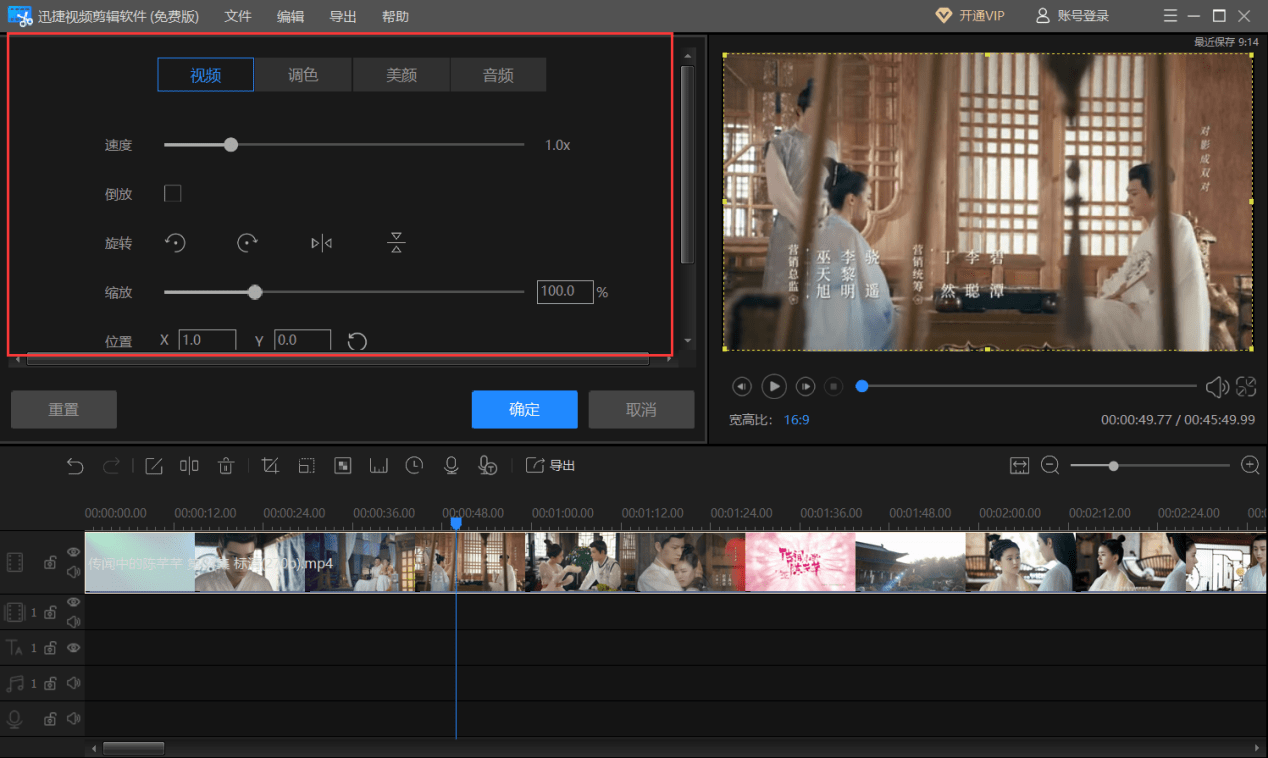Click the 缩放 scale slider handle
1268x758 pixels.
[x=255, y=293]
